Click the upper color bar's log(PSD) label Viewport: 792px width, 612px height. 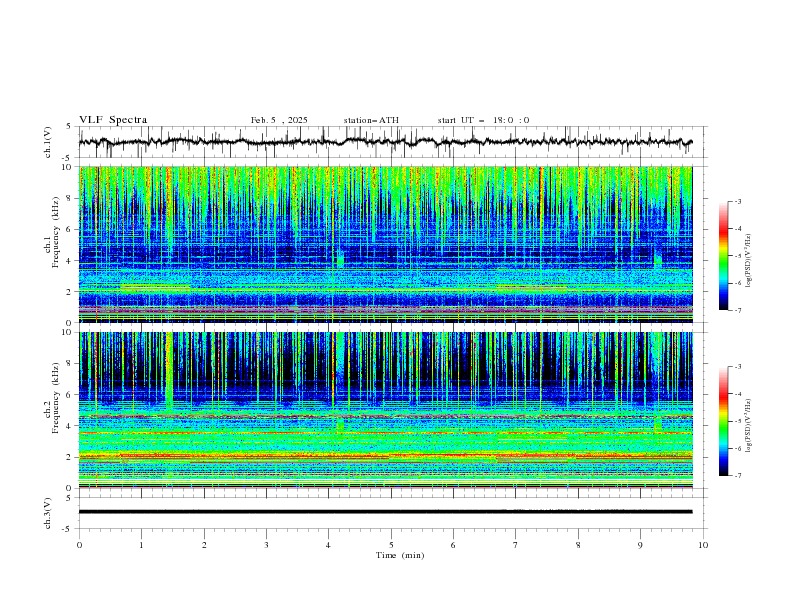tap(748, 261)
